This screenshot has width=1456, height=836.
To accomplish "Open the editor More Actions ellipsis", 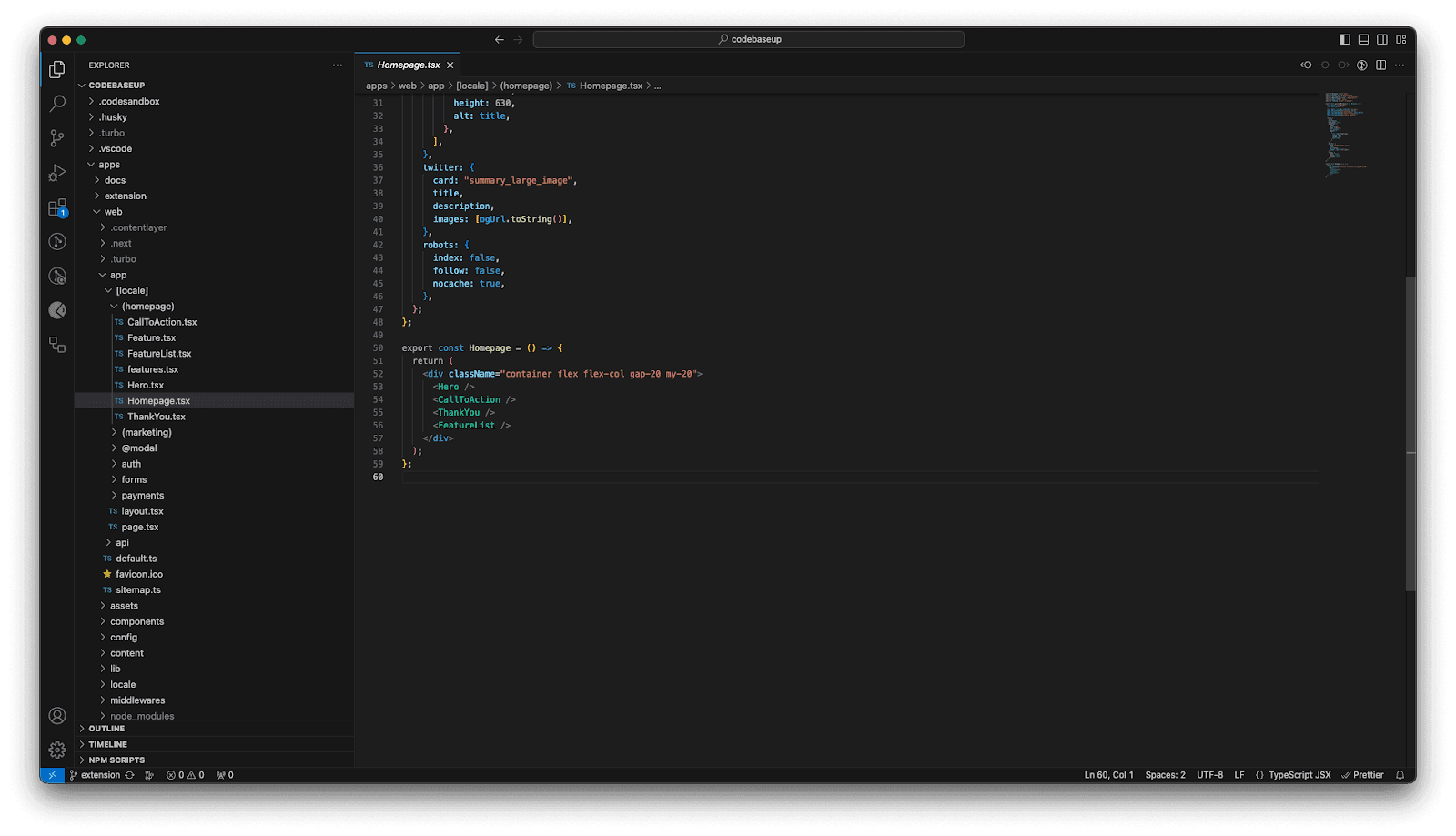I will (x=1400, y=65).
